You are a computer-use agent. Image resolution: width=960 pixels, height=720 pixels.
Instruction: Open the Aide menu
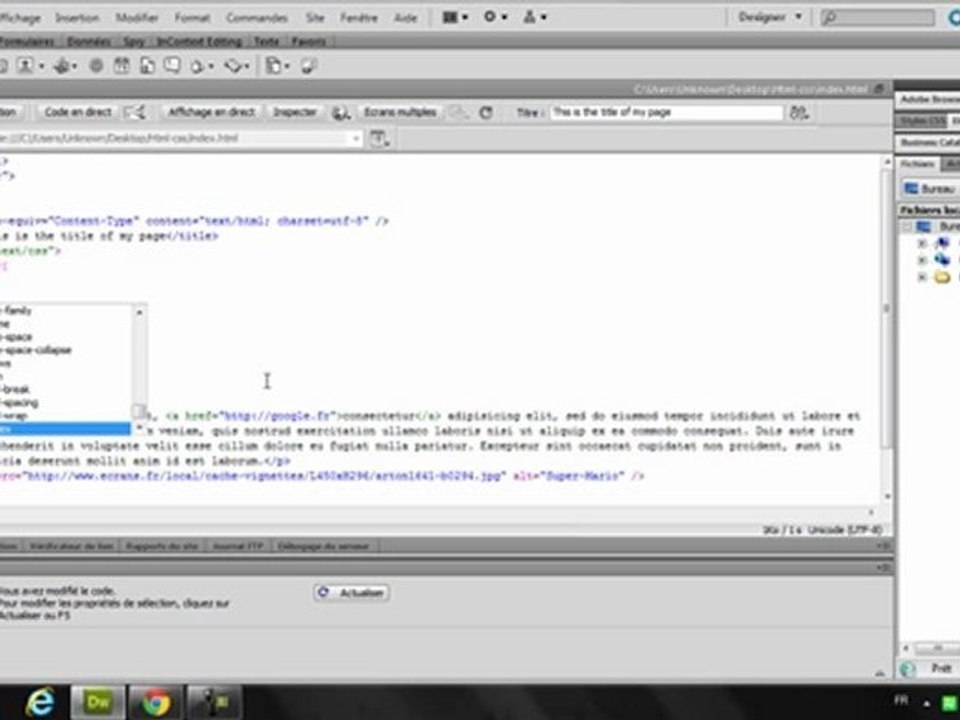coord(405,18)
